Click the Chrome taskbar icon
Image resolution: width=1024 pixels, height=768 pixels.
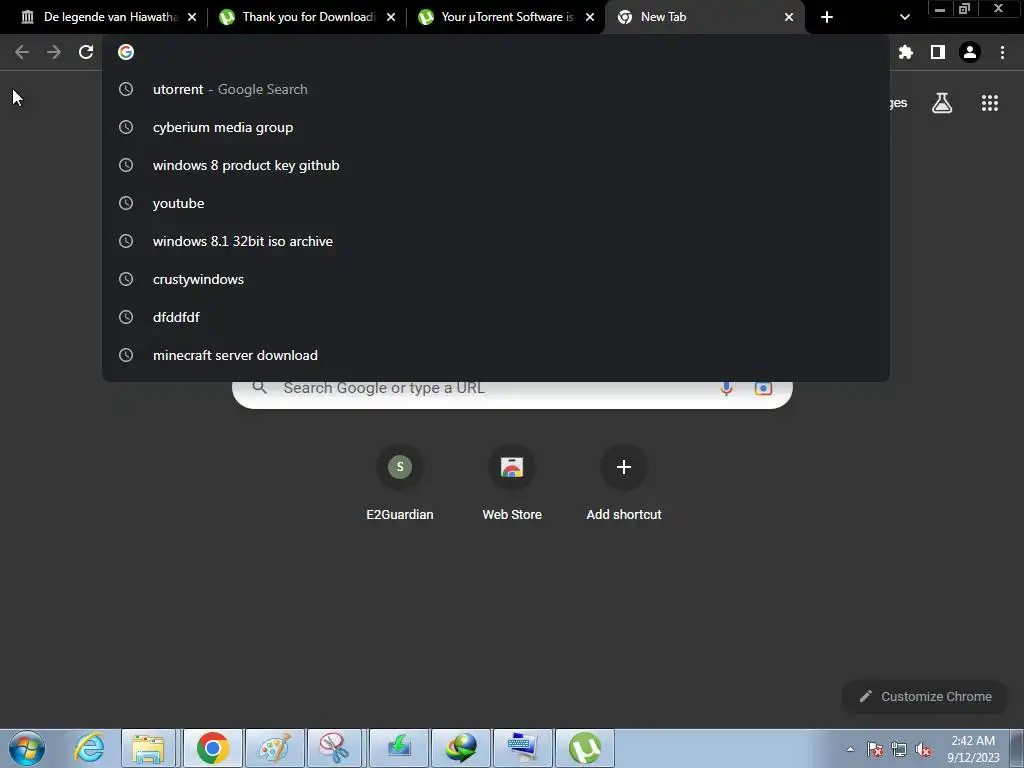(x=212, y=748)
